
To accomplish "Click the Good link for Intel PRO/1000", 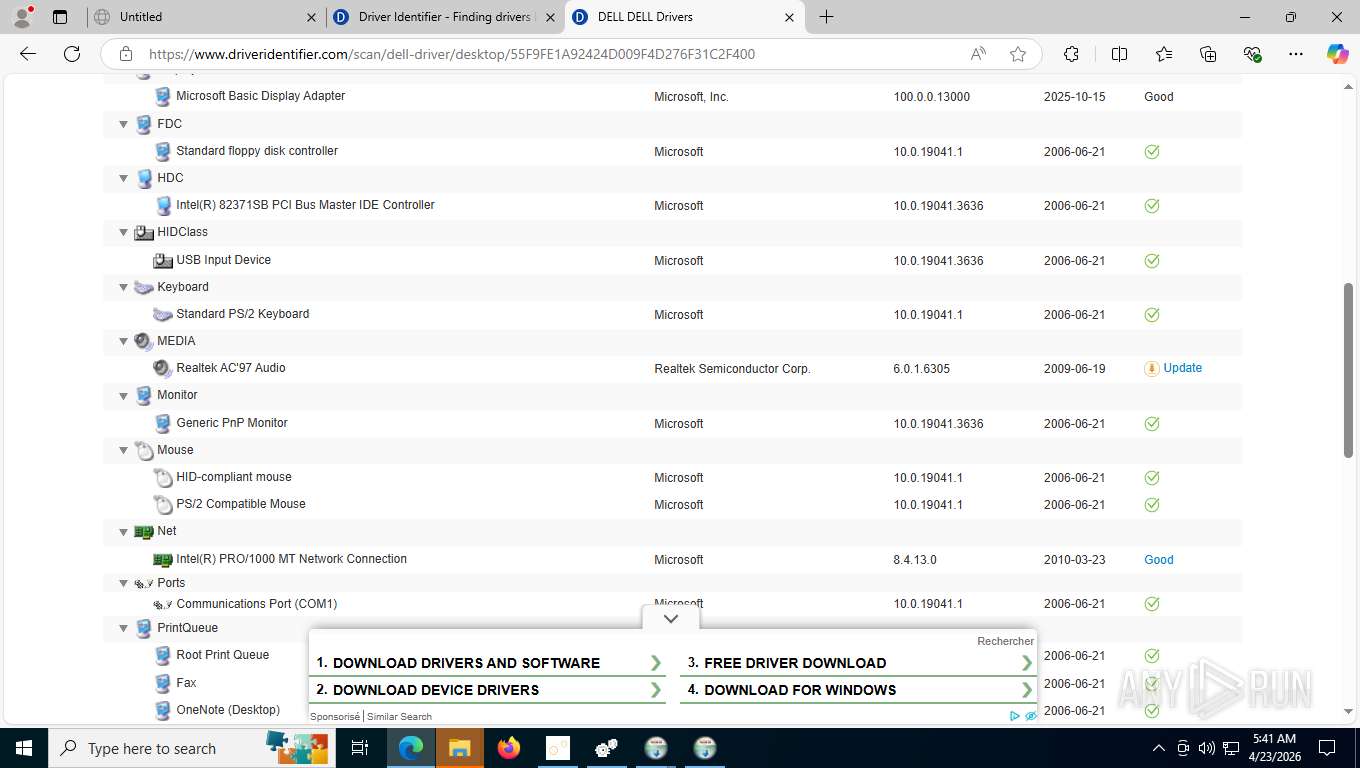I will tap(1159, 560).
